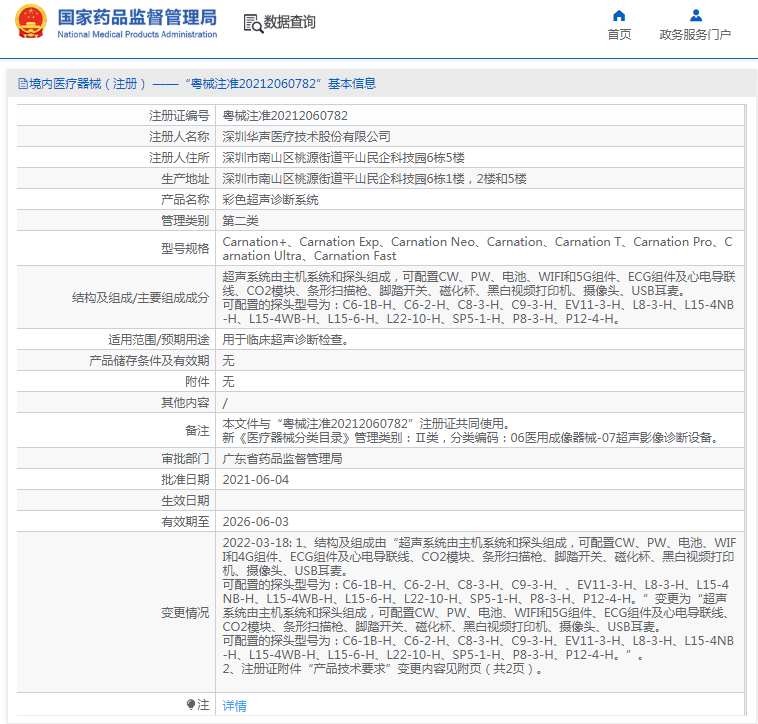Click the 数据查询 header label
This screenshot has width=758, height=724.
click(290, 22)
